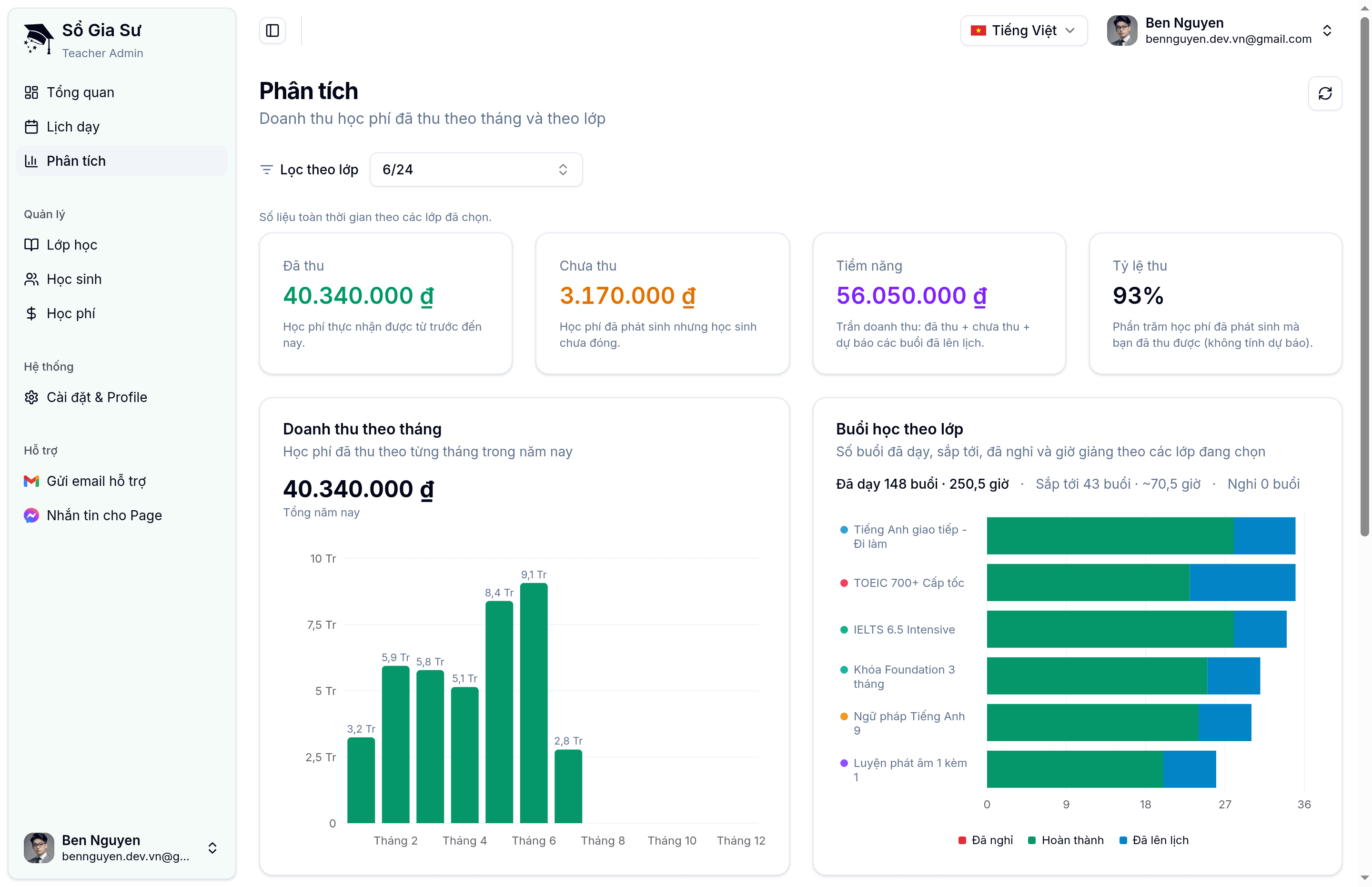
Task: Click the red Đã nghỉ legend swatch
Action: point(962,840)
